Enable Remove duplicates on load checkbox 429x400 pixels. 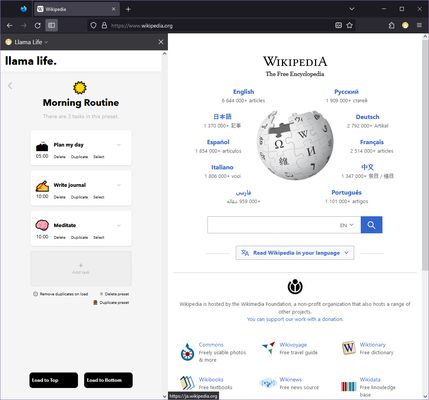(35, 294)
